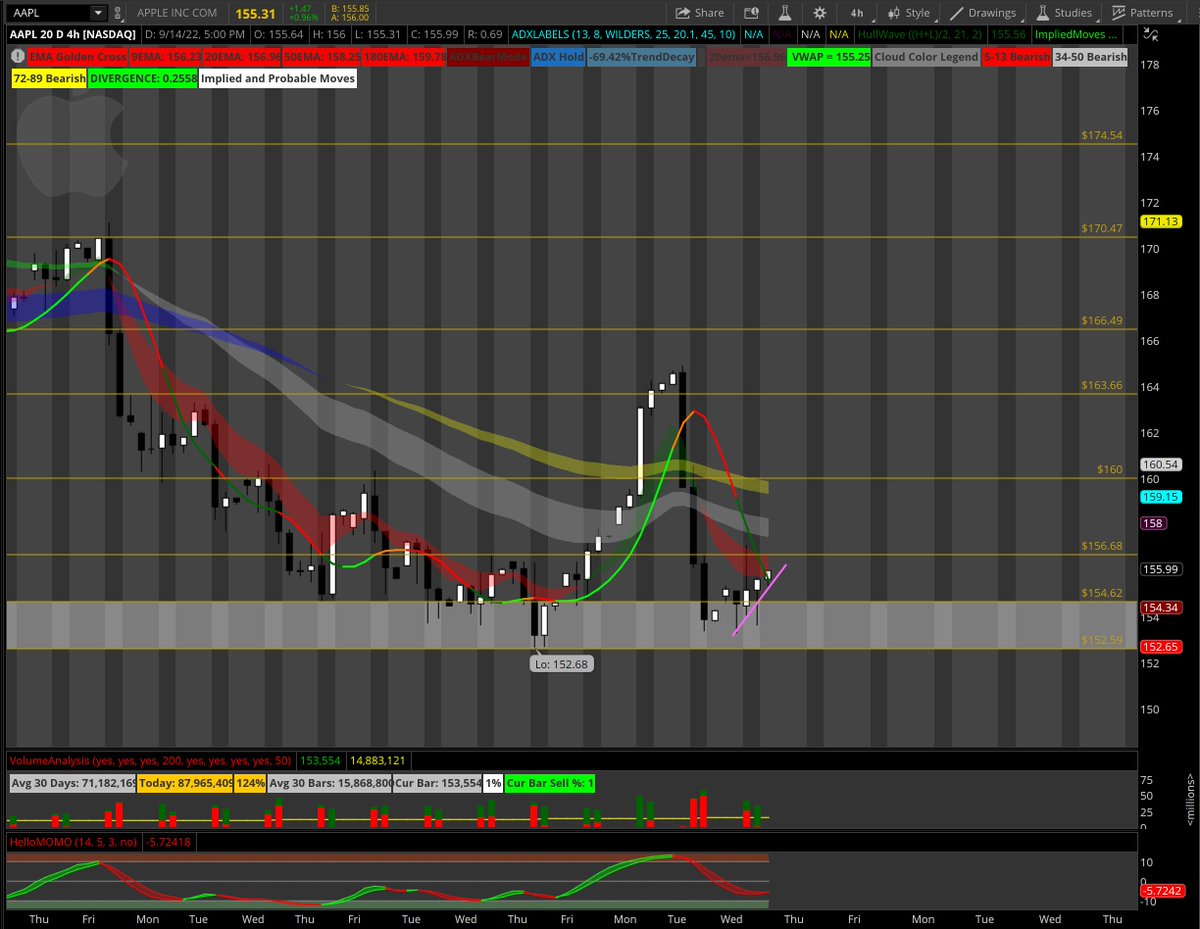
Task: Click the 160.54 axis price tag
Action: [1160, 464]
